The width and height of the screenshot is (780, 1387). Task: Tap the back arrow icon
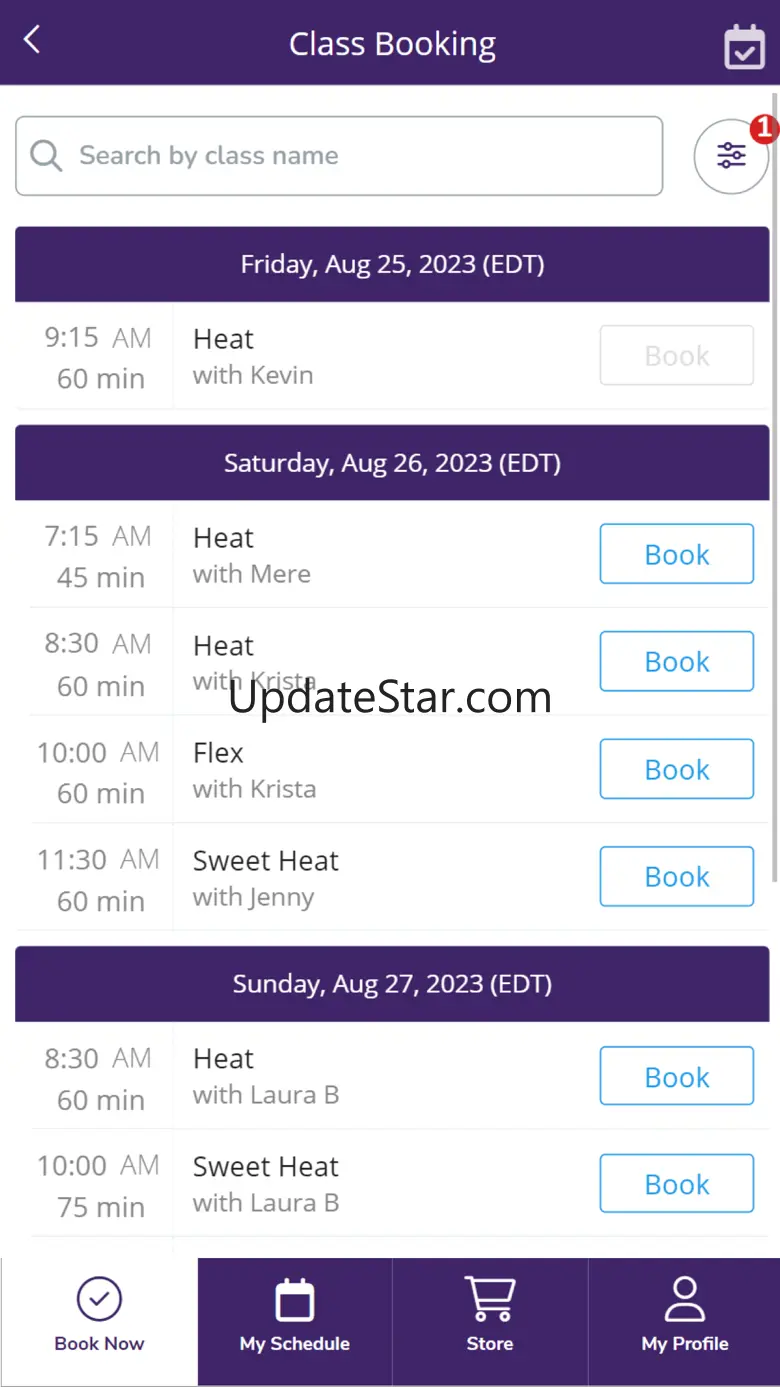(32, 41)
